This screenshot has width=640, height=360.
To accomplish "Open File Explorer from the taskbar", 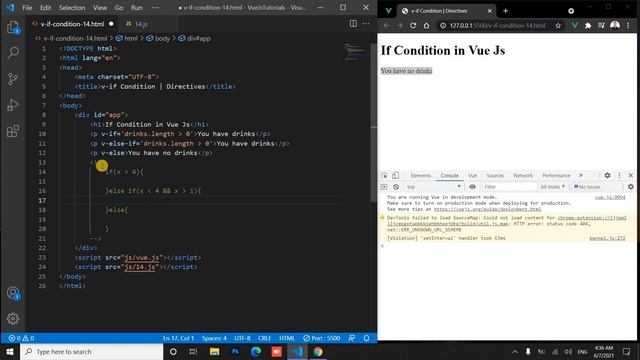I will 214,351.
